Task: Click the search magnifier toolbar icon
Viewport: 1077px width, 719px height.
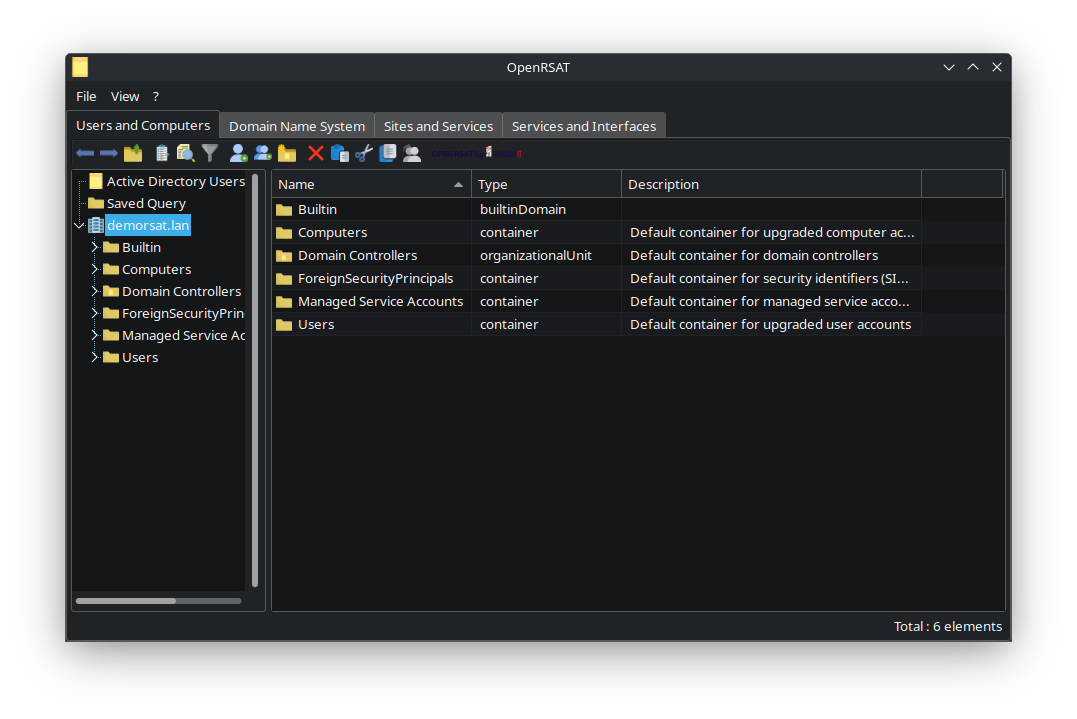Action: coord(186,153)
